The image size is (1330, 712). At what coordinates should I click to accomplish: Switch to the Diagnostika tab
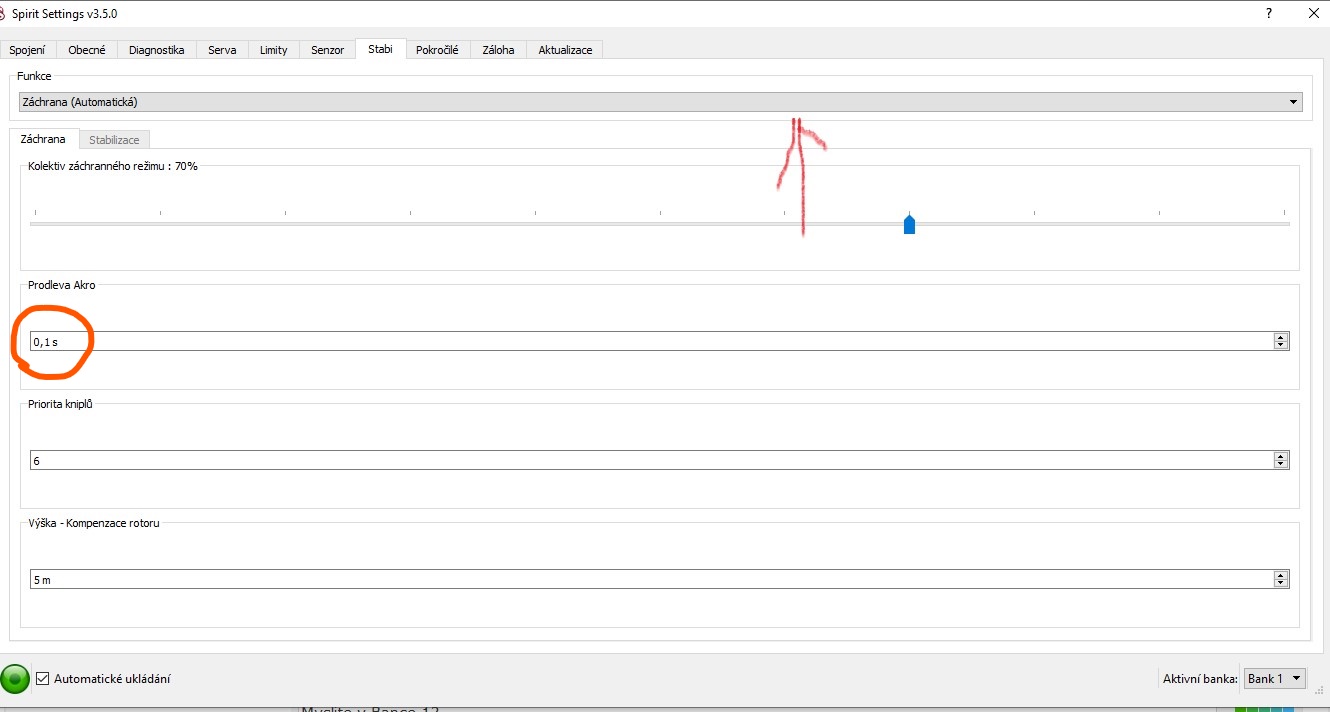(156, 50)
